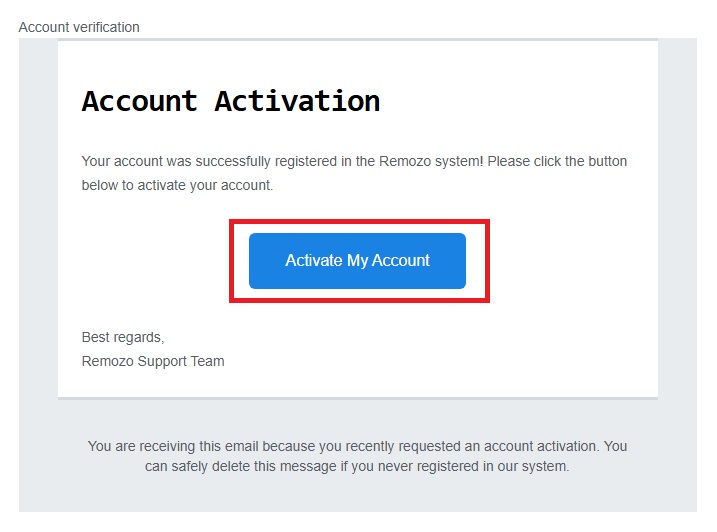717x532 pixels.
Task: Click 'Please click the button' sentence text
Action: click(557, 161)
